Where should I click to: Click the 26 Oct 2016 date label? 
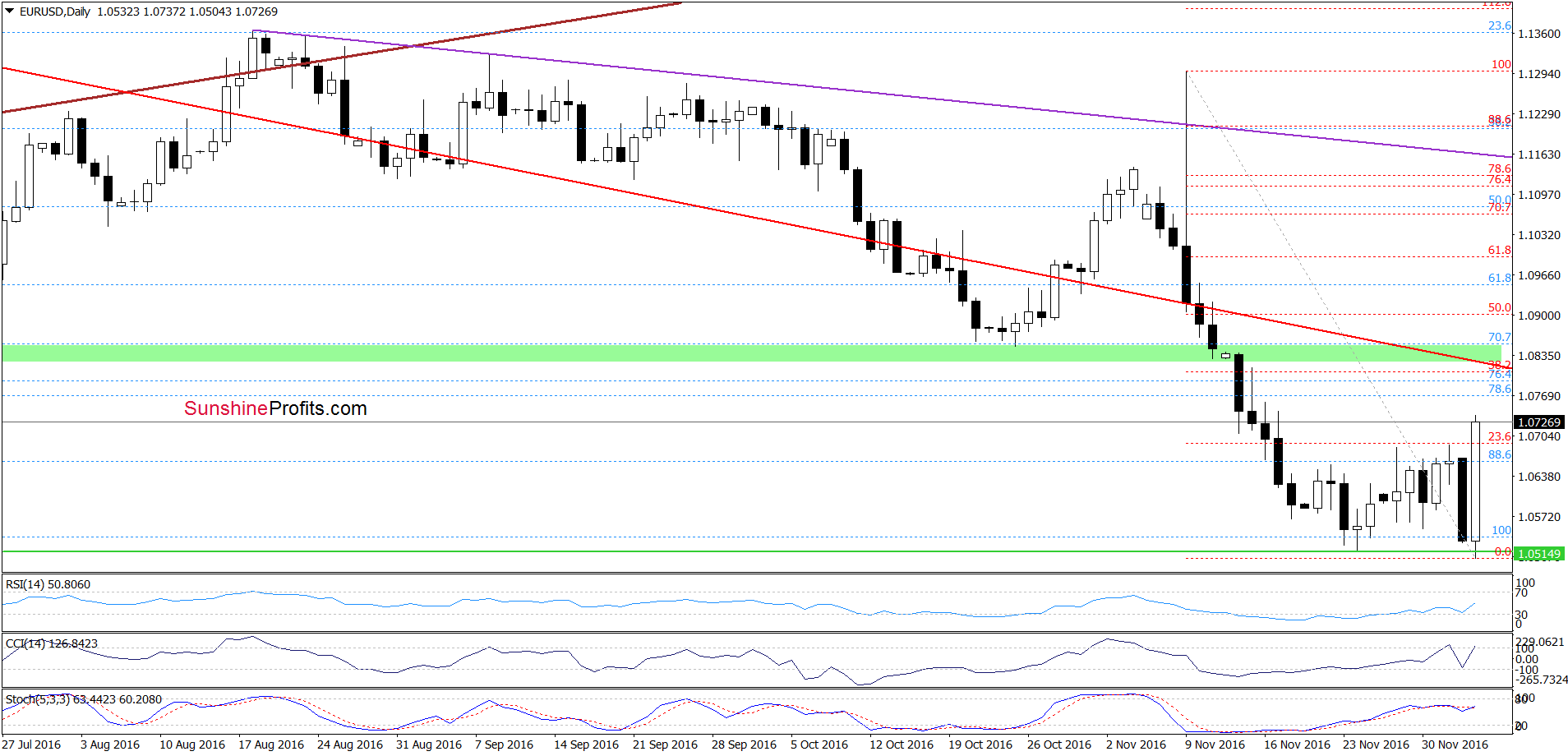point(1060,744)
